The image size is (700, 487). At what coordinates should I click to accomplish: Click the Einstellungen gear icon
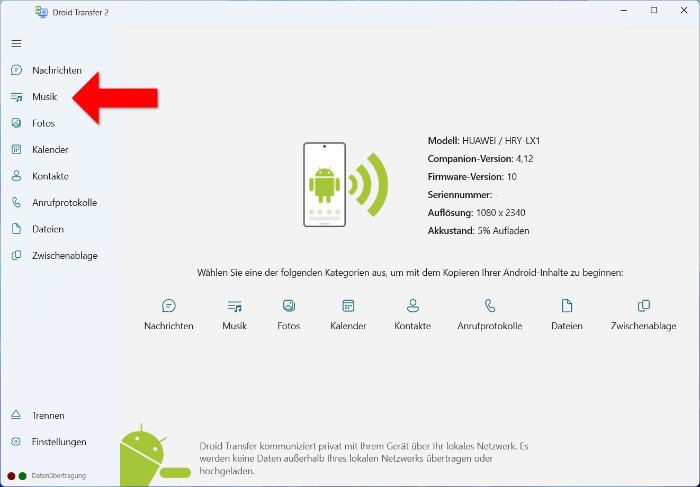(16, 442)
